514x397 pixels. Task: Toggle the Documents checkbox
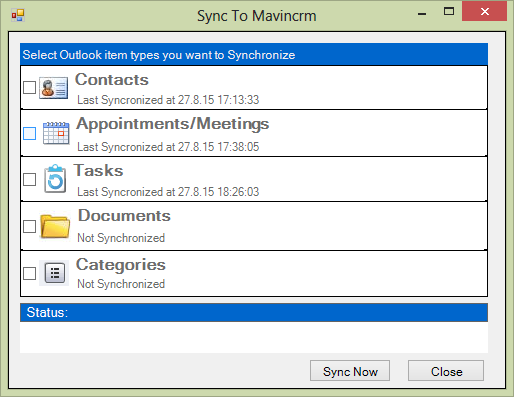coord(30,226)
